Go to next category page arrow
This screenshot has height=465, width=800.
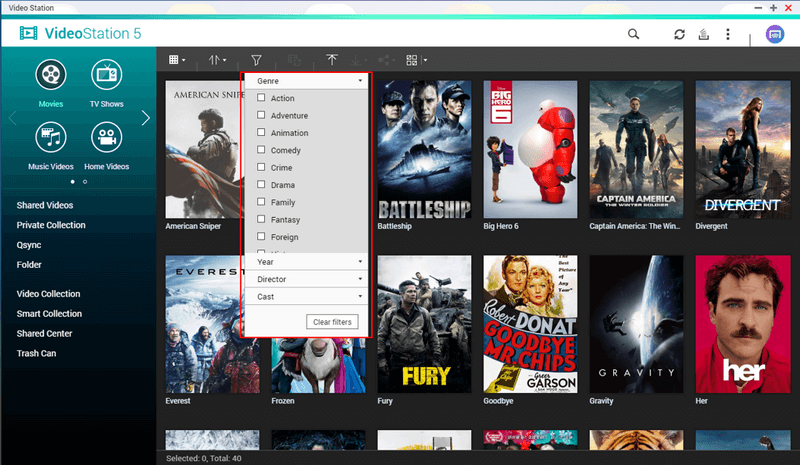pyautogui.click(x=146, y=118)
